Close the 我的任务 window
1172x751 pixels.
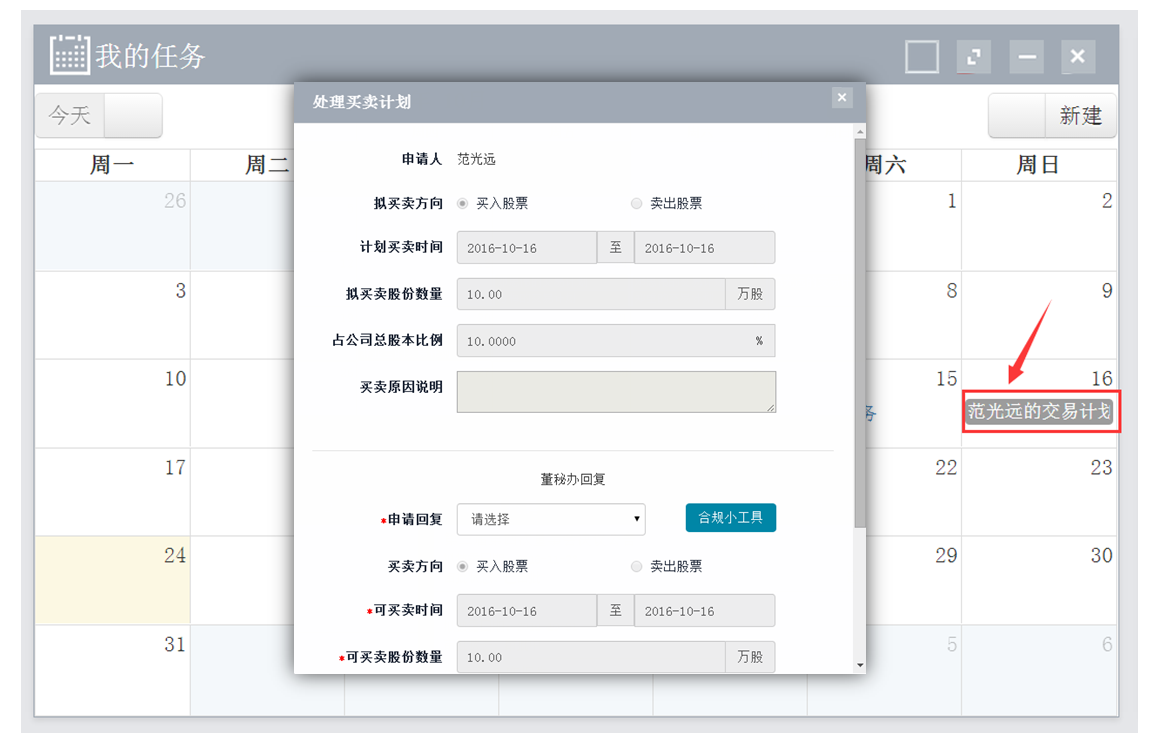[1078, 57]
